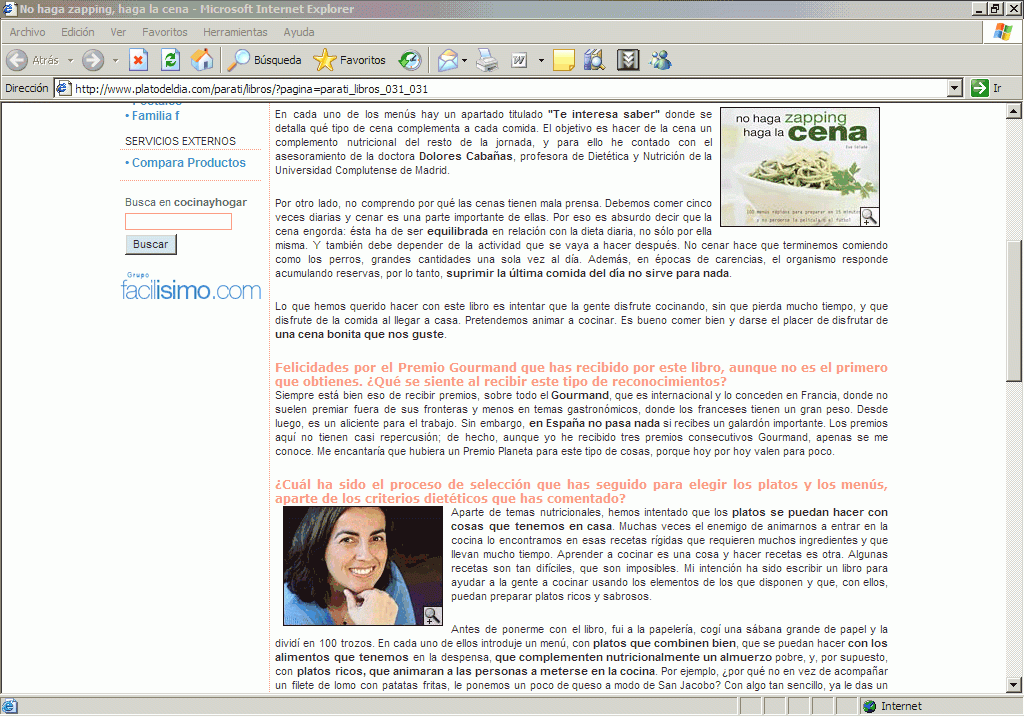Stop page loading with red X icon

[138, 60]
